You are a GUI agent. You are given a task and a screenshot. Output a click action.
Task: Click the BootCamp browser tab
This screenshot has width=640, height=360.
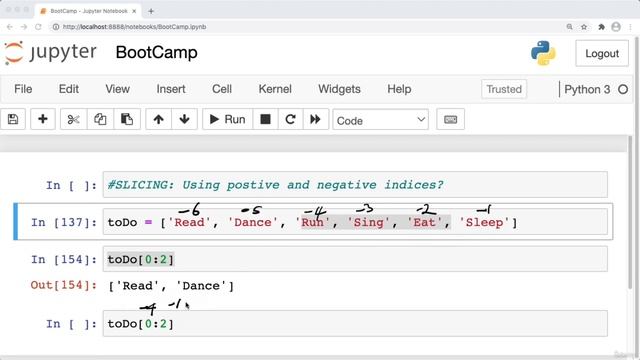click(88, 11)
